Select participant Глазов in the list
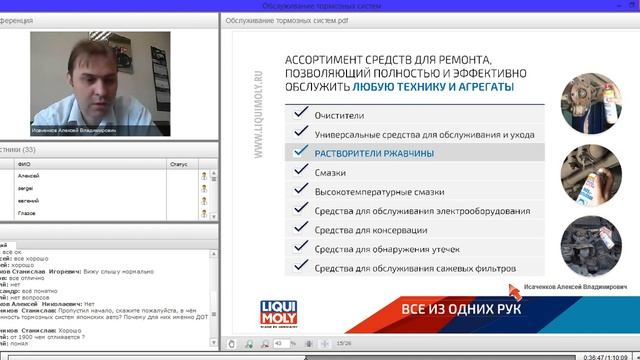Screen dimensions: 640x360 point(27,213)
